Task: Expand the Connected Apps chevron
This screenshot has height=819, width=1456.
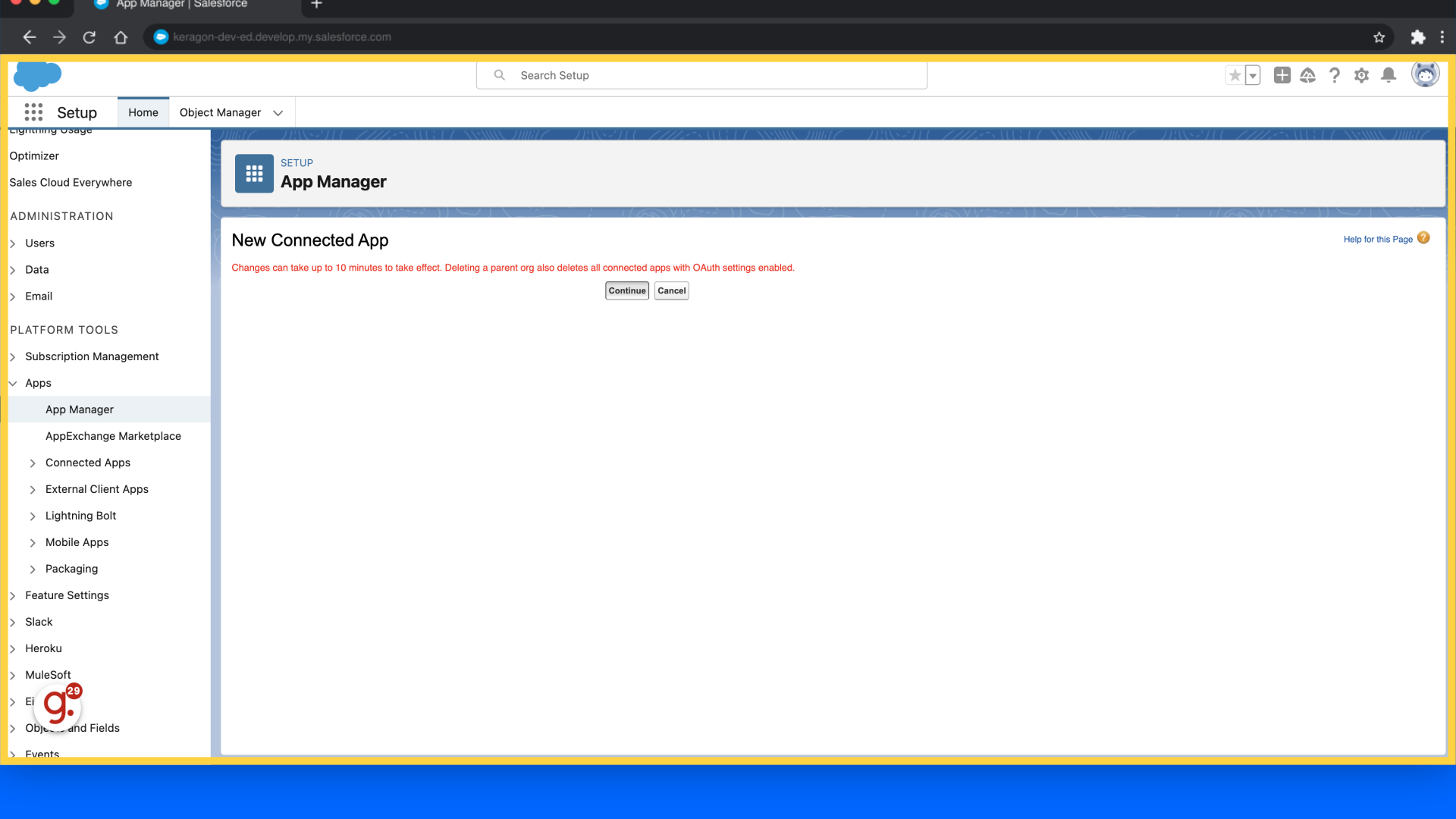Action: pos(33,463)
